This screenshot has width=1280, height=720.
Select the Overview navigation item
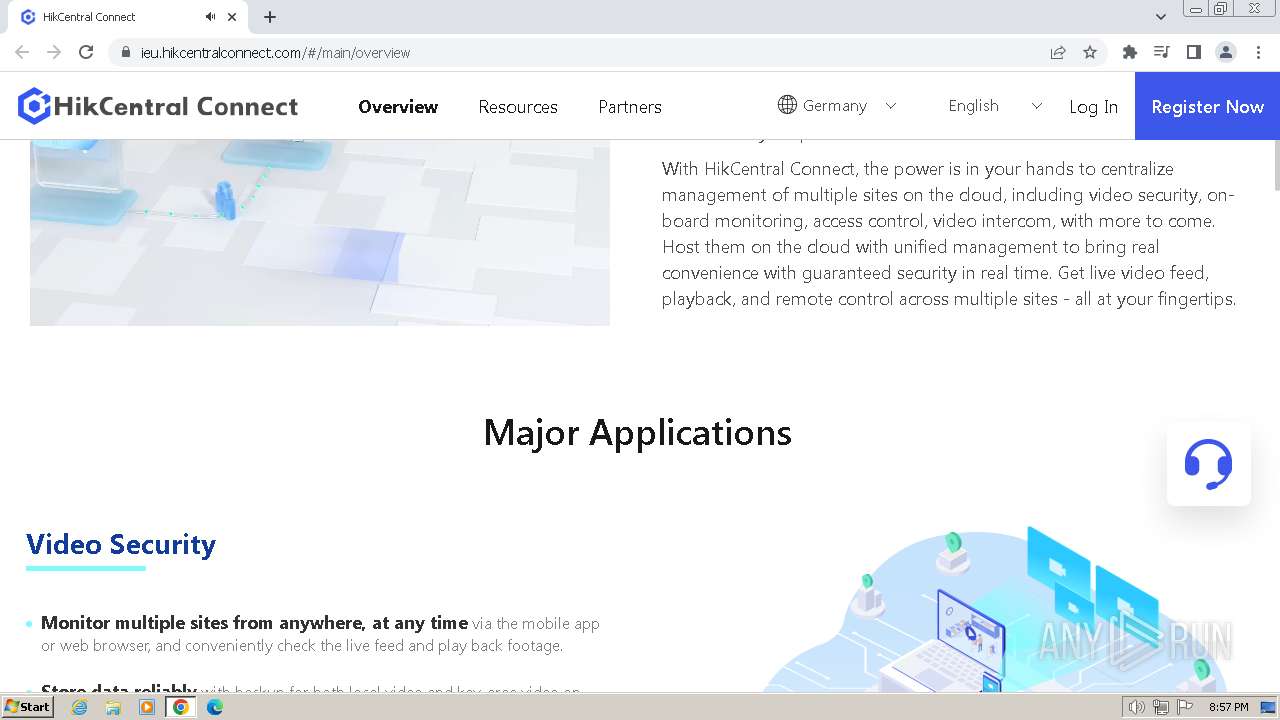click(398, 106)
